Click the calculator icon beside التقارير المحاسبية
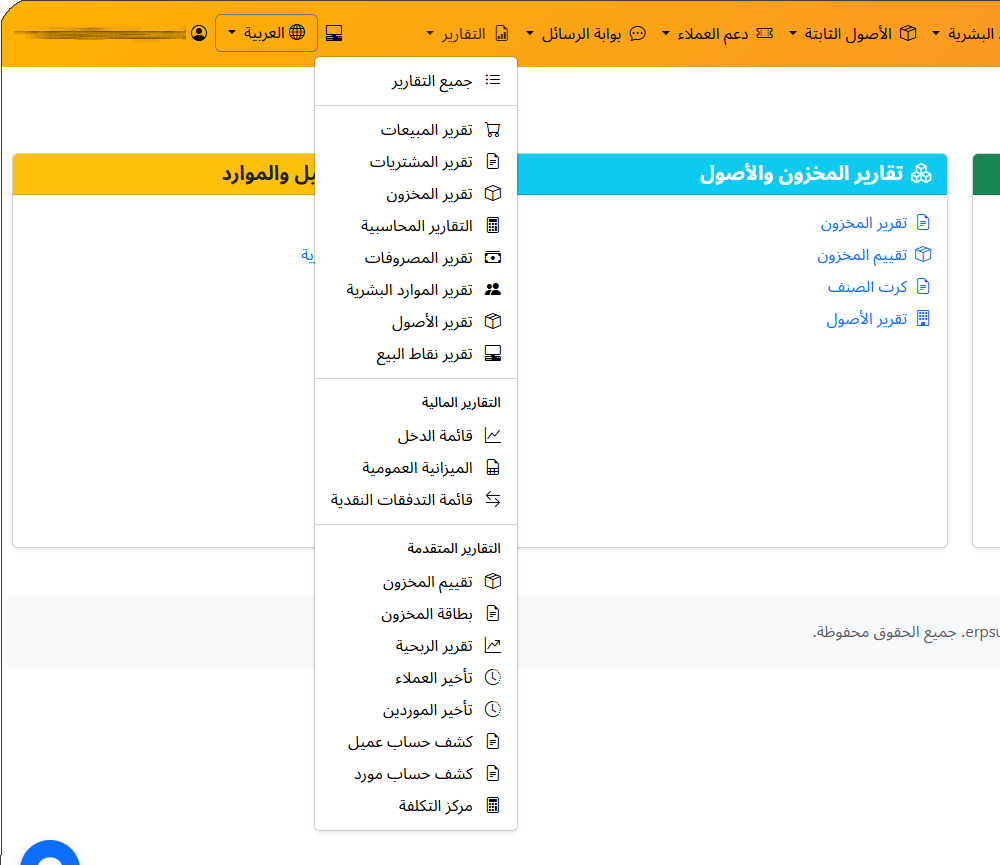Screen dimensions: 1000x865 (492, 225)
